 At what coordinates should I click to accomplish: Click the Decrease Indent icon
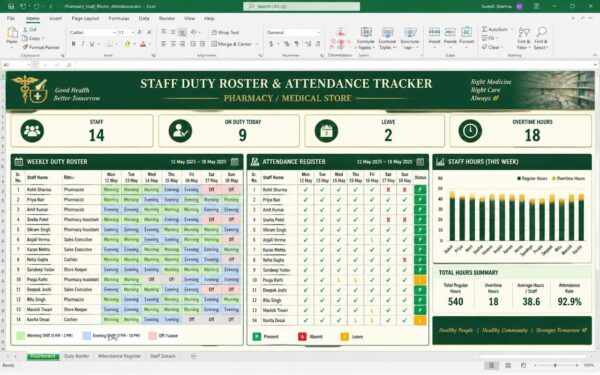[x=193, y=44]
